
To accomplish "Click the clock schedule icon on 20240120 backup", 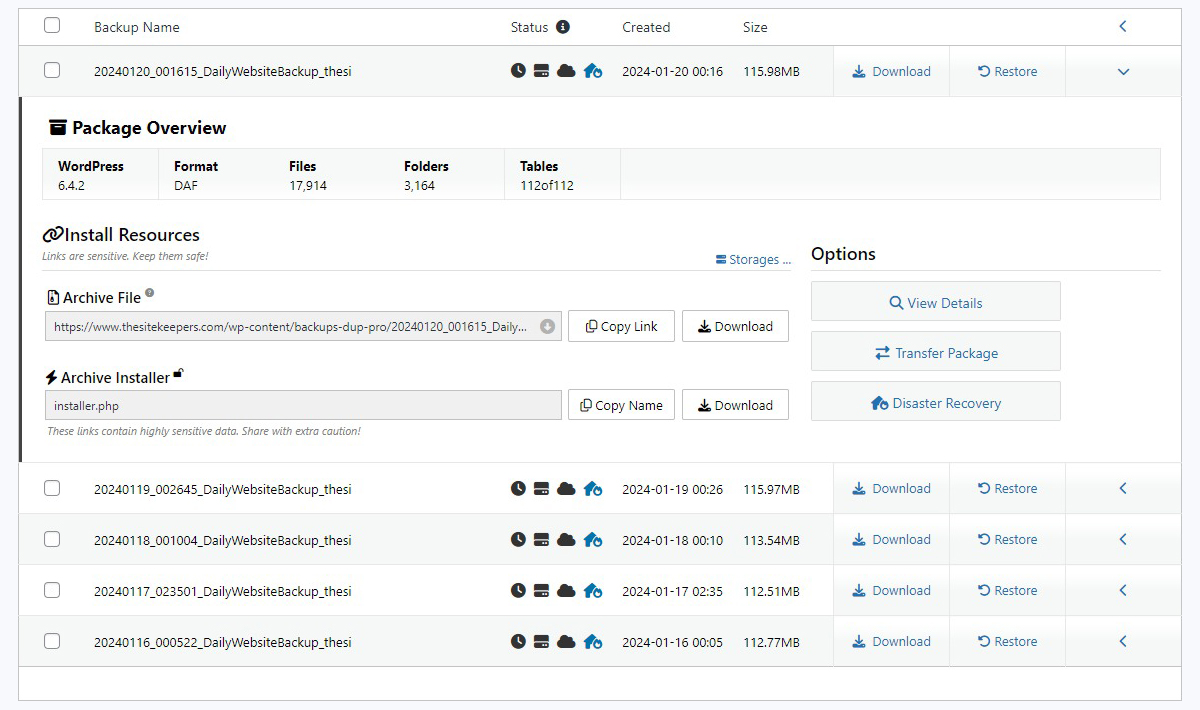I will [518, 71].
